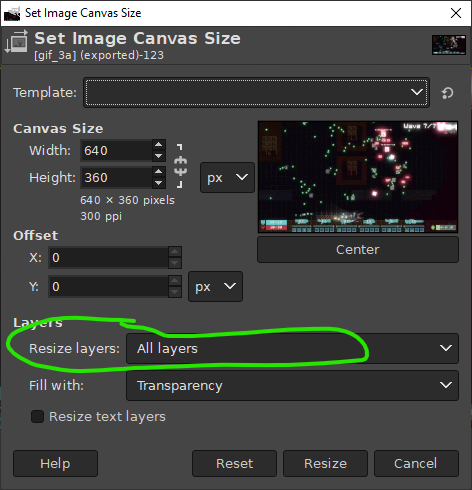Viewport: 472px width, 490px height.
Task: Click the Center button
Action: [x=358, y=250]
